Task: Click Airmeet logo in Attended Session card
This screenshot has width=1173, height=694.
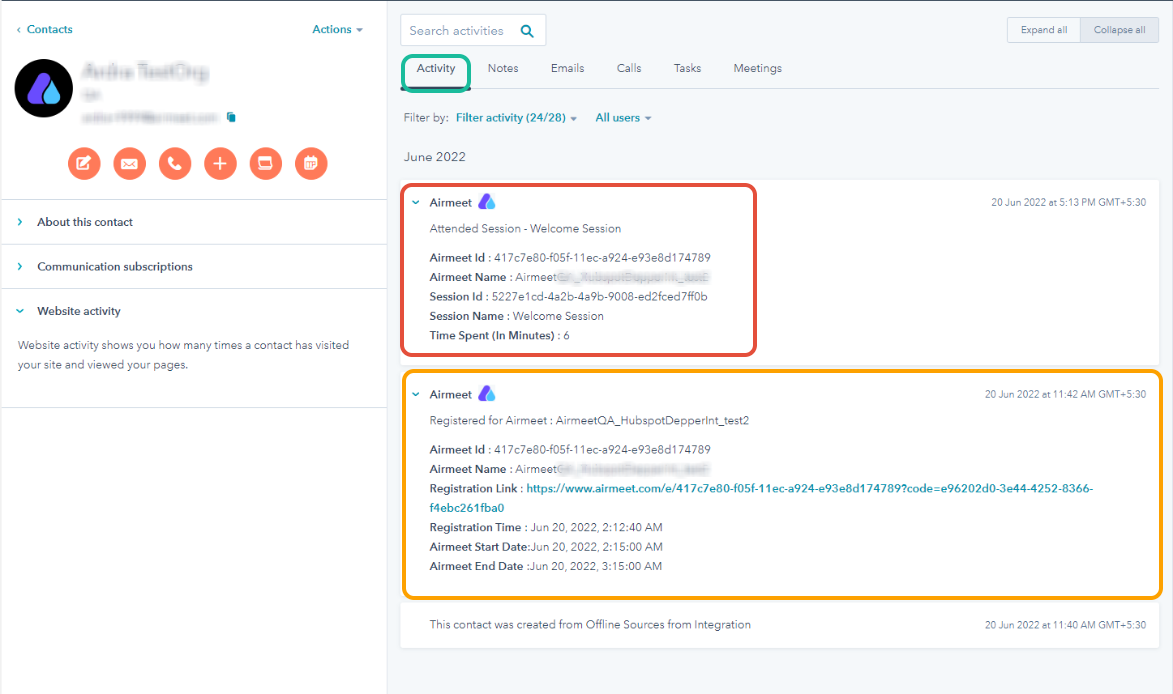Action: pos(487,202)
